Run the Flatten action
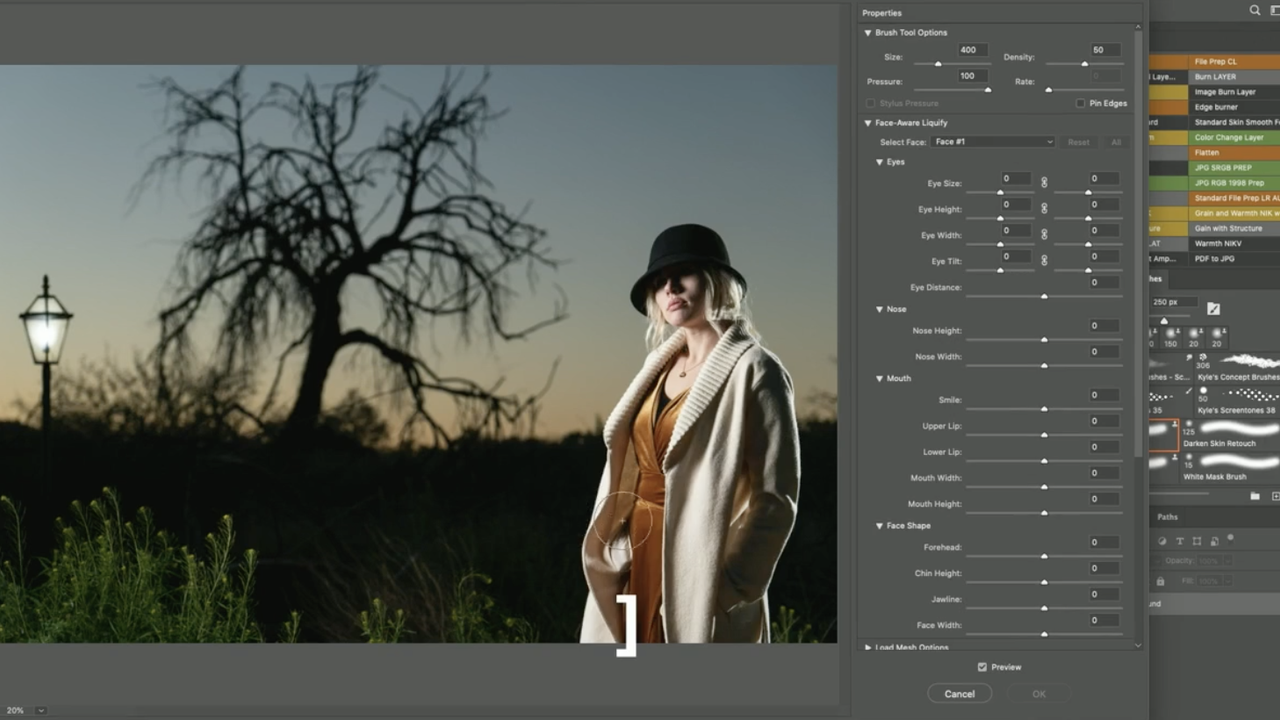The image size is (1280, 720). point(1234,152)
